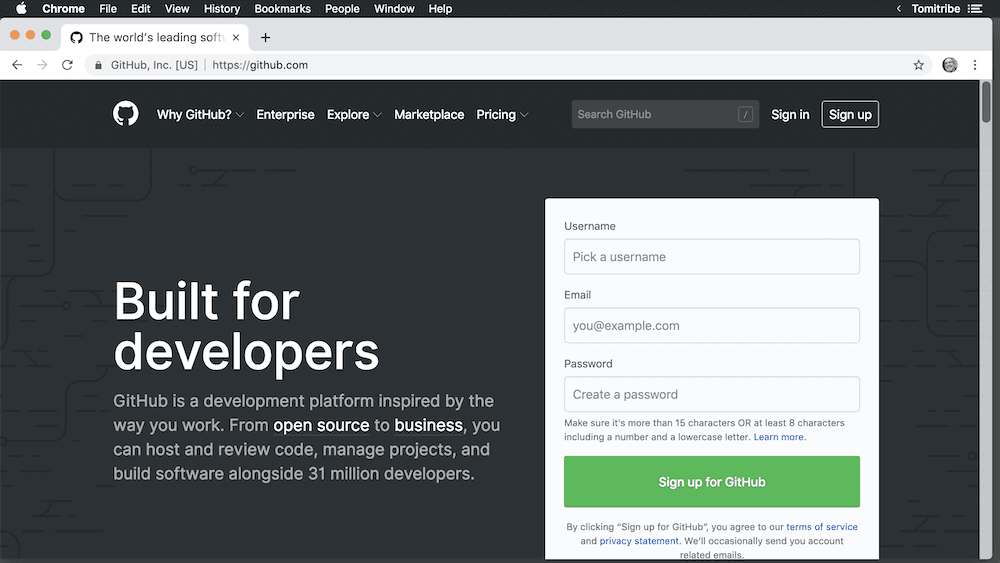Follow the business link

click(429, 425)
